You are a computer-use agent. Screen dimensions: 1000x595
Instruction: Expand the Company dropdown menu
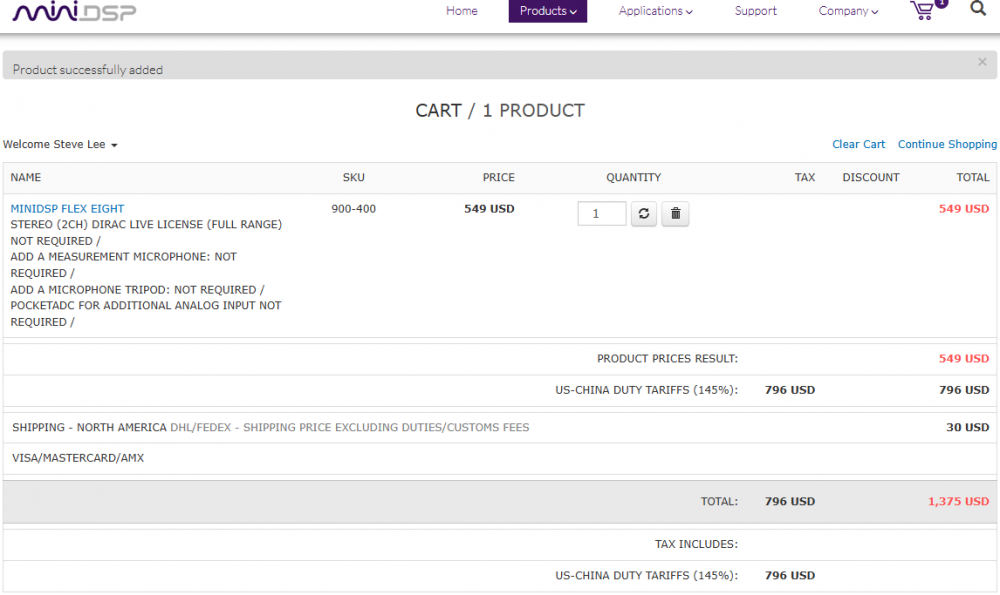pyautogui.click(x=848, y=11)
